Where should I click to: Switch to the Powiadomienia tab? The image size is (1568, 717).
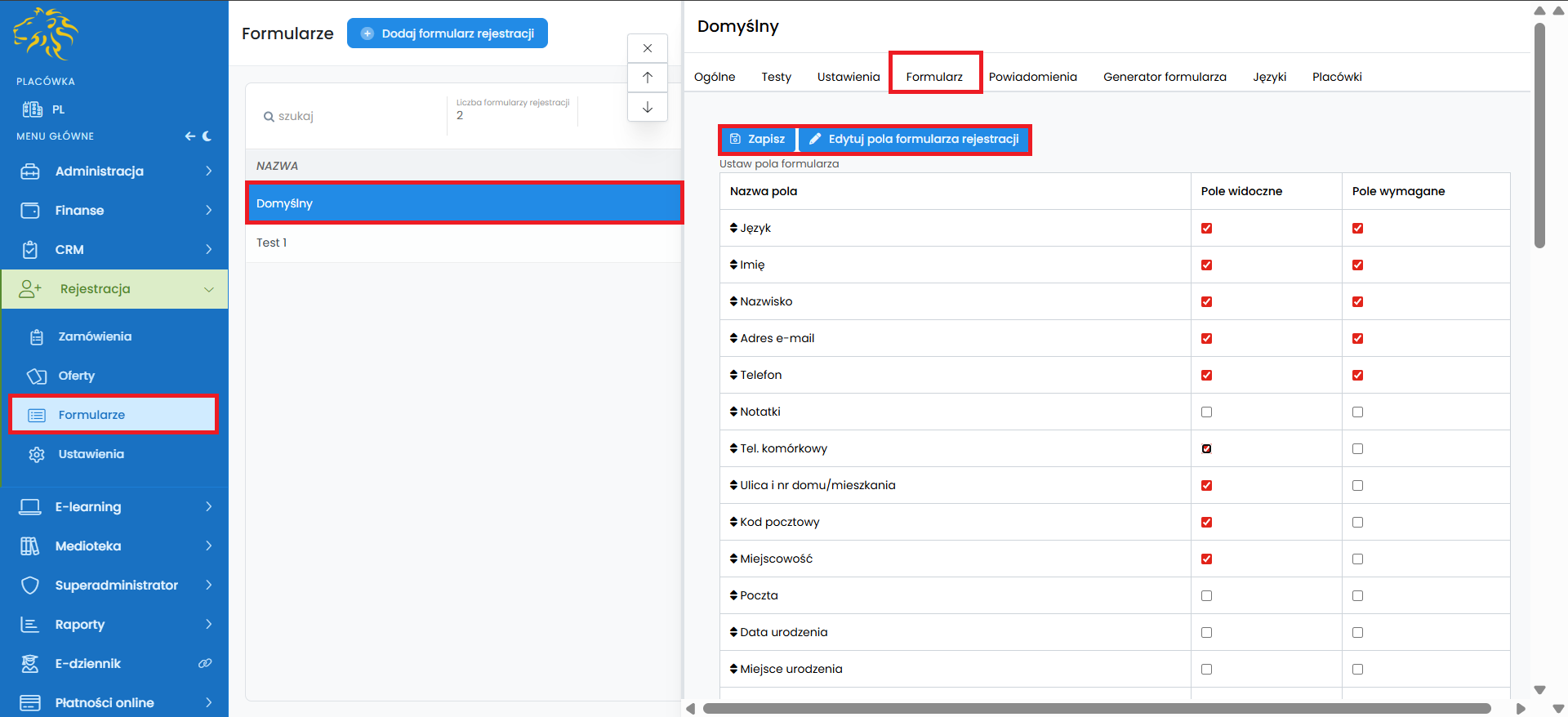coord(1032,77)
